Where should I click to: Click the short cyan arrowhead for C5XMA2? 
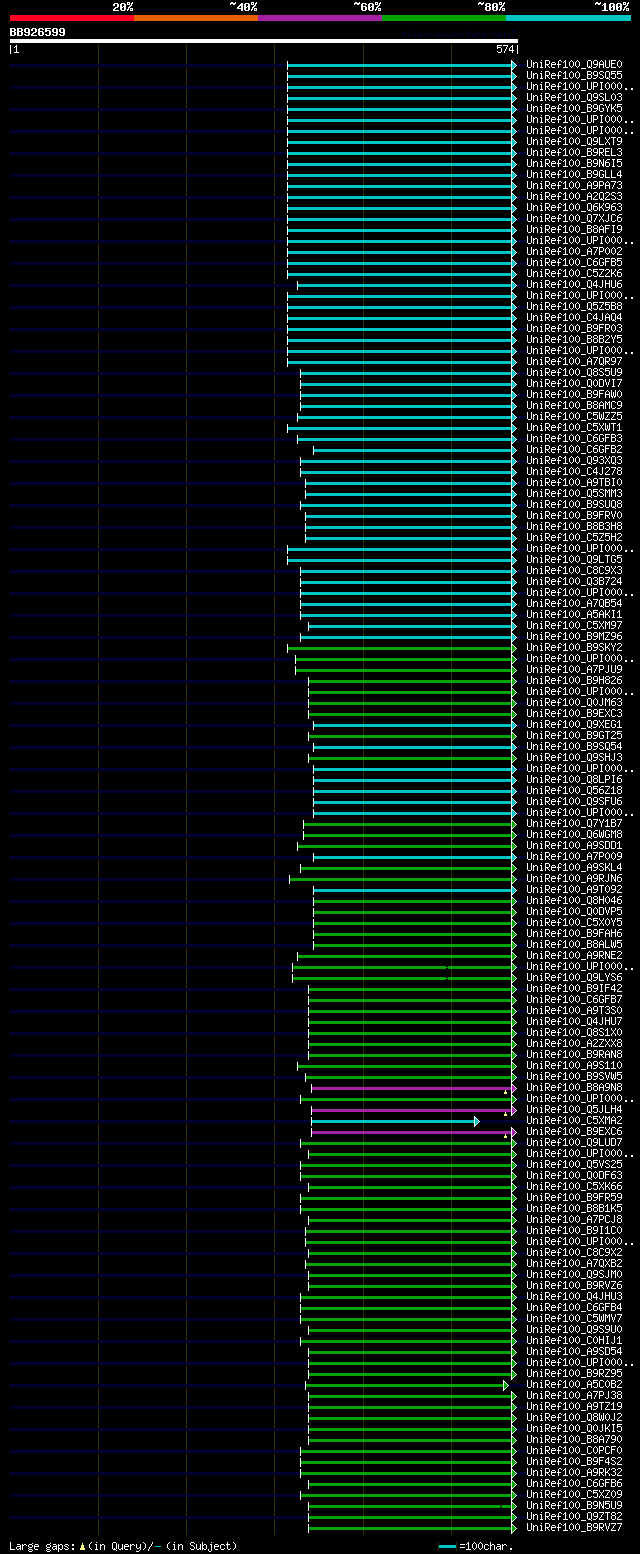coord(477,1121)
